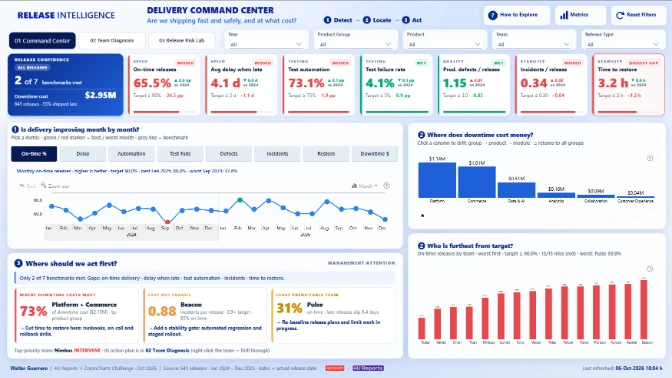Switch to 01 Command Center page
672x378 pixels.
(42, 41)
